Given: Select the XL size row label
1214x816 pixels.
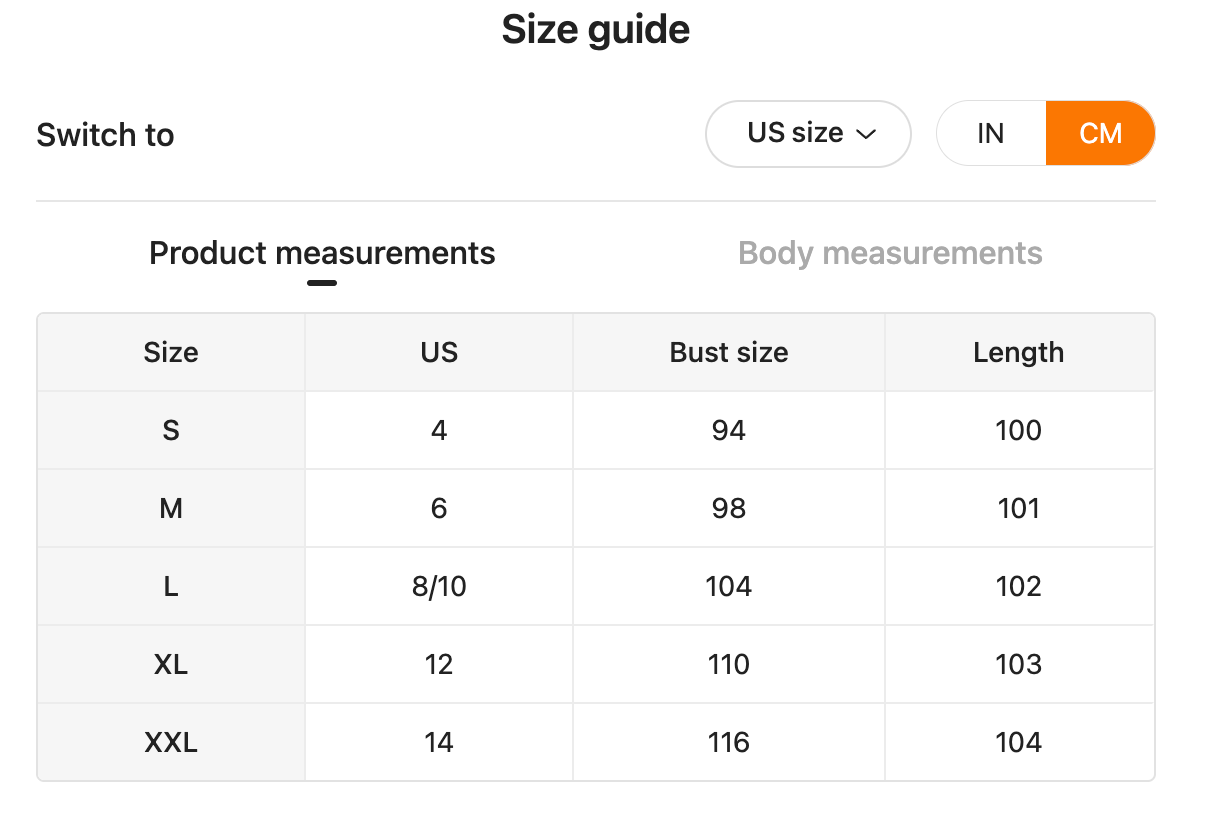Looking at the screenshot, I should click(x=171, y=664).
